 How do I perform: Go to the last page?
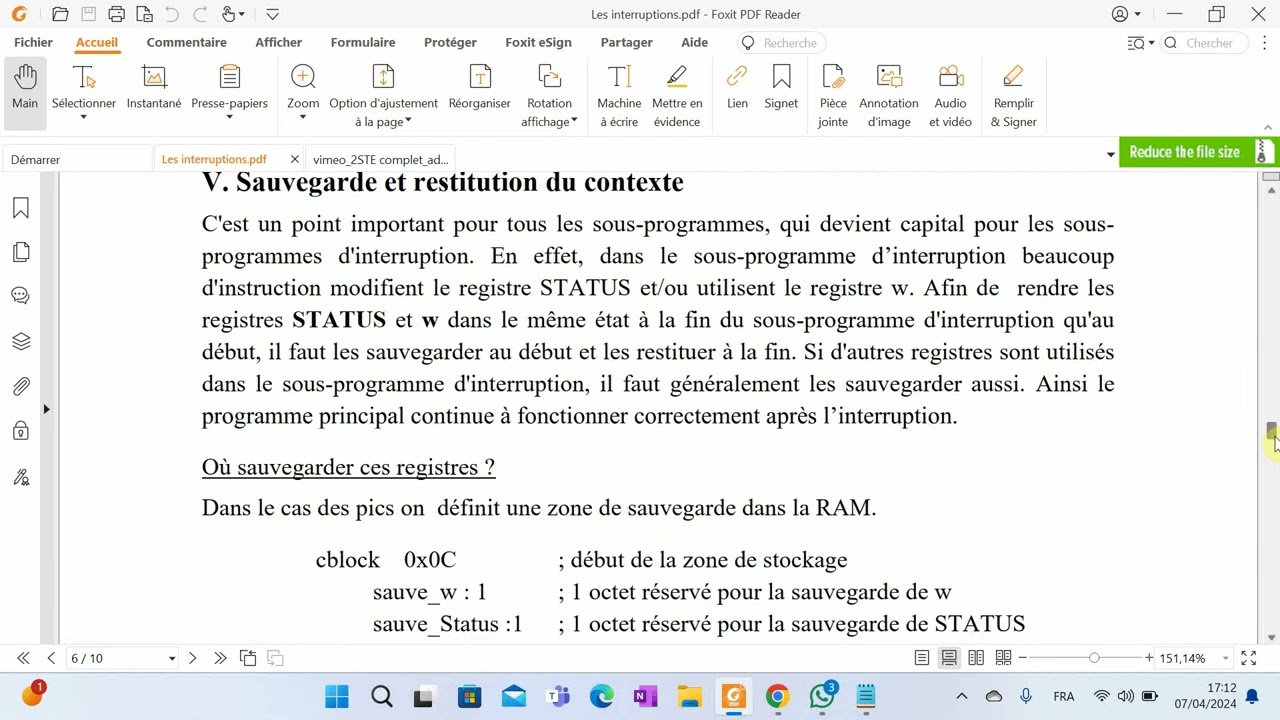220,658
